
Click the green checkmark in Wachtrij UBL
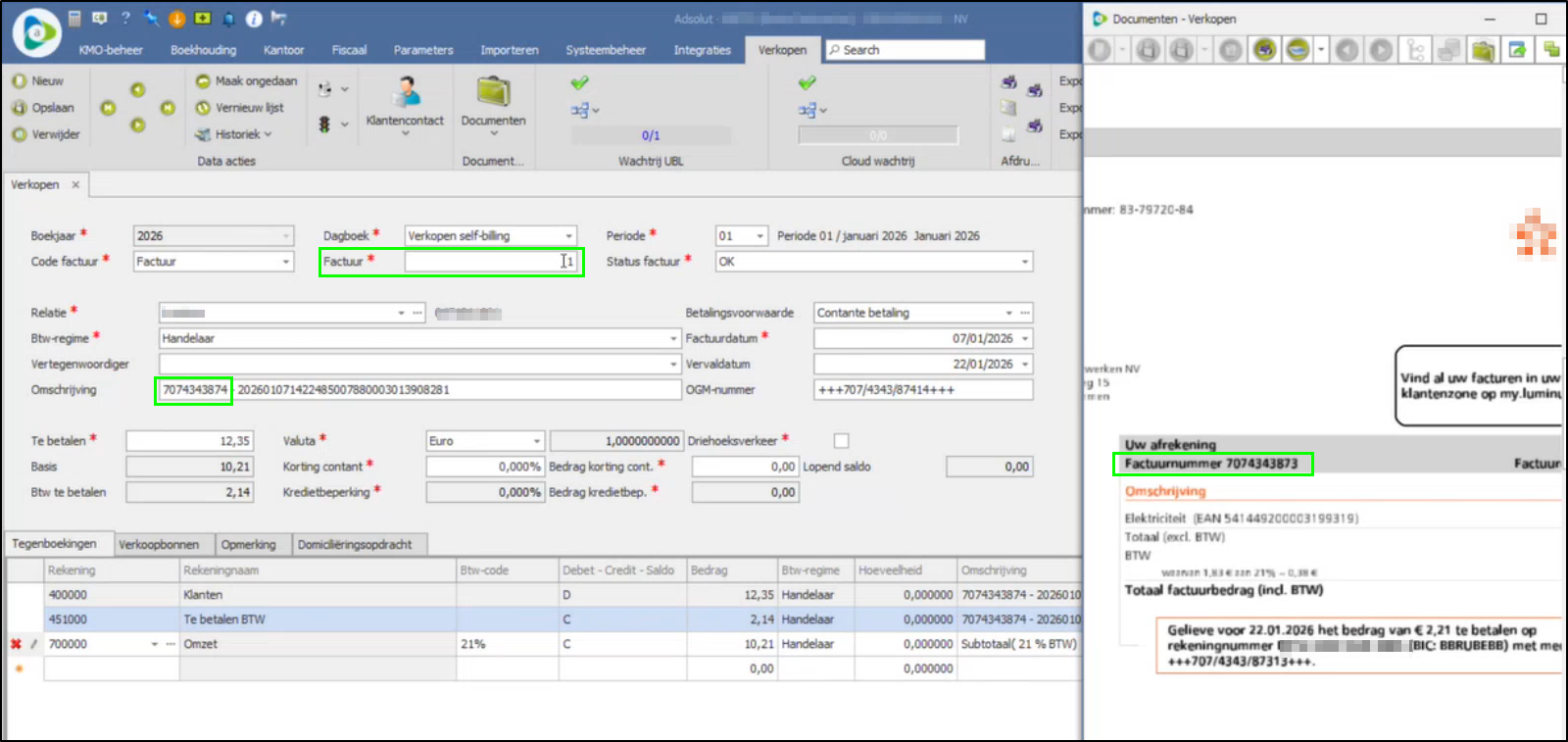click(x=579, y=83)
